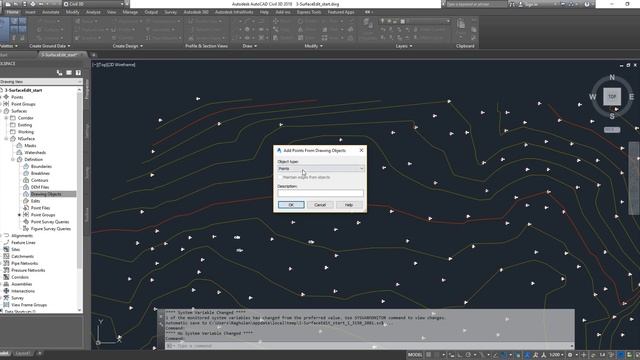Viewport: 640px width, 360px height.
Task: Click the Toolspace panel display toggle icon
Action: point(69,73)
